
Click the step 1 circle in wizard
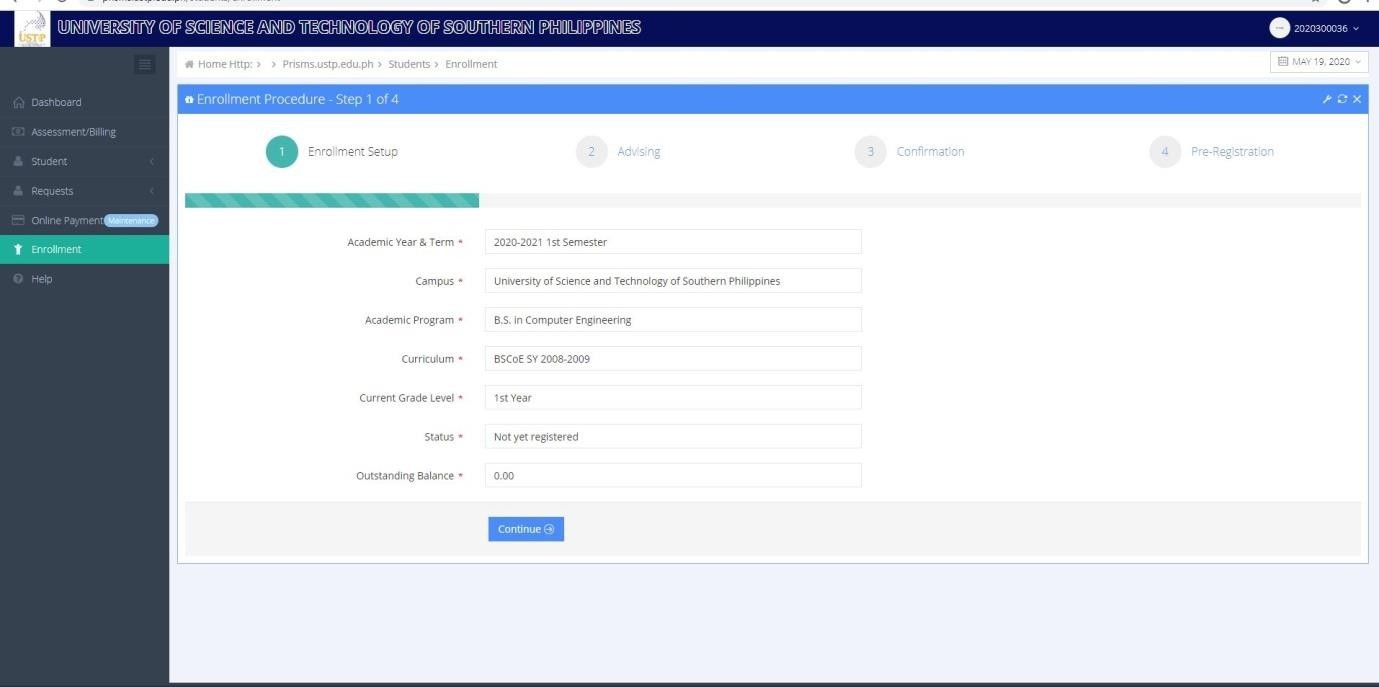[x=282, y=152]
